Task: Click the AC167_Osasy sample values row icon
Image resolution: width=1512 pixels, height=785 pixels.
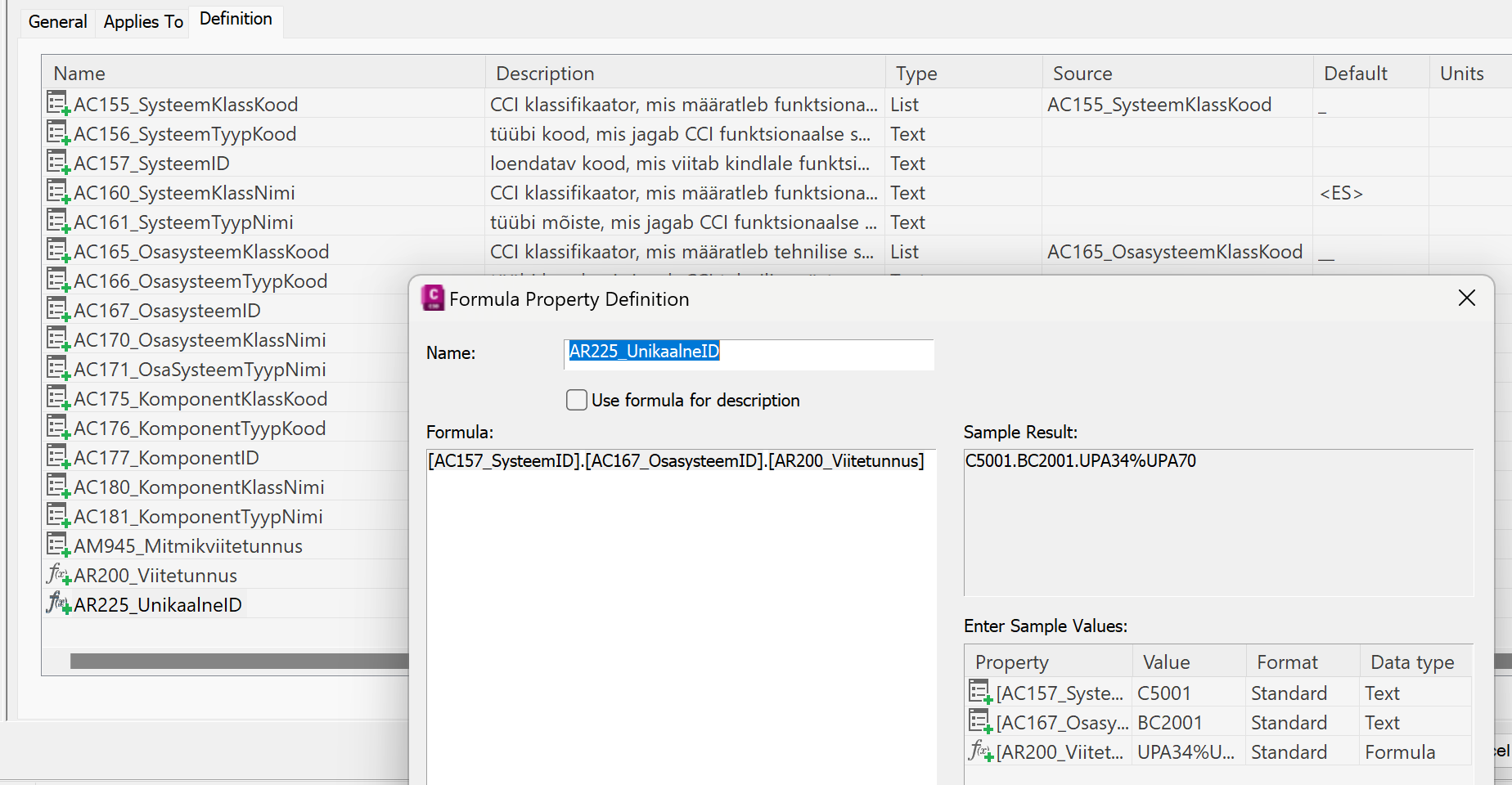Action: coord(980,722)
